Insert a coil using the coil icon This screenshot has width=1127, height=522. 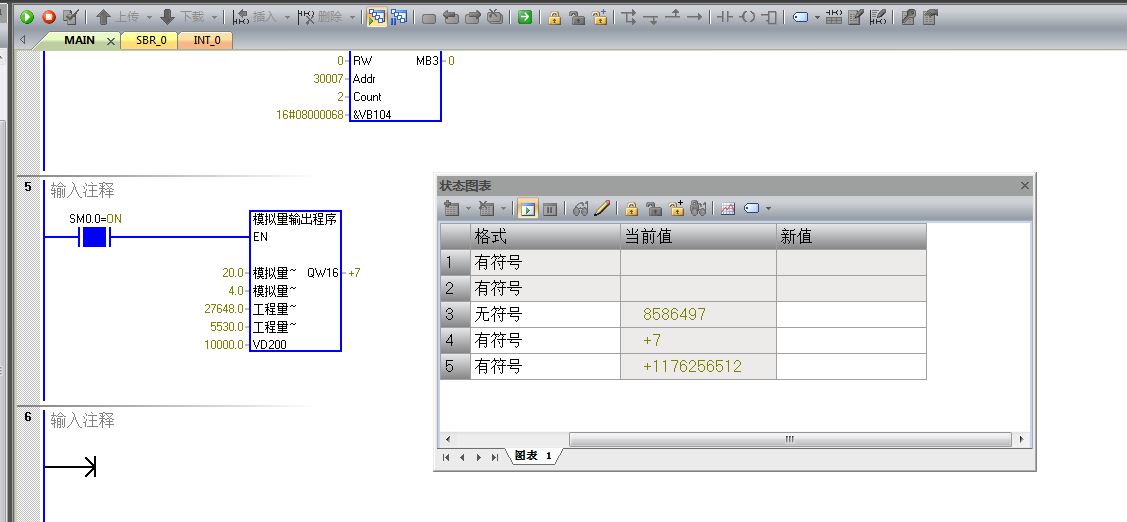747,17
